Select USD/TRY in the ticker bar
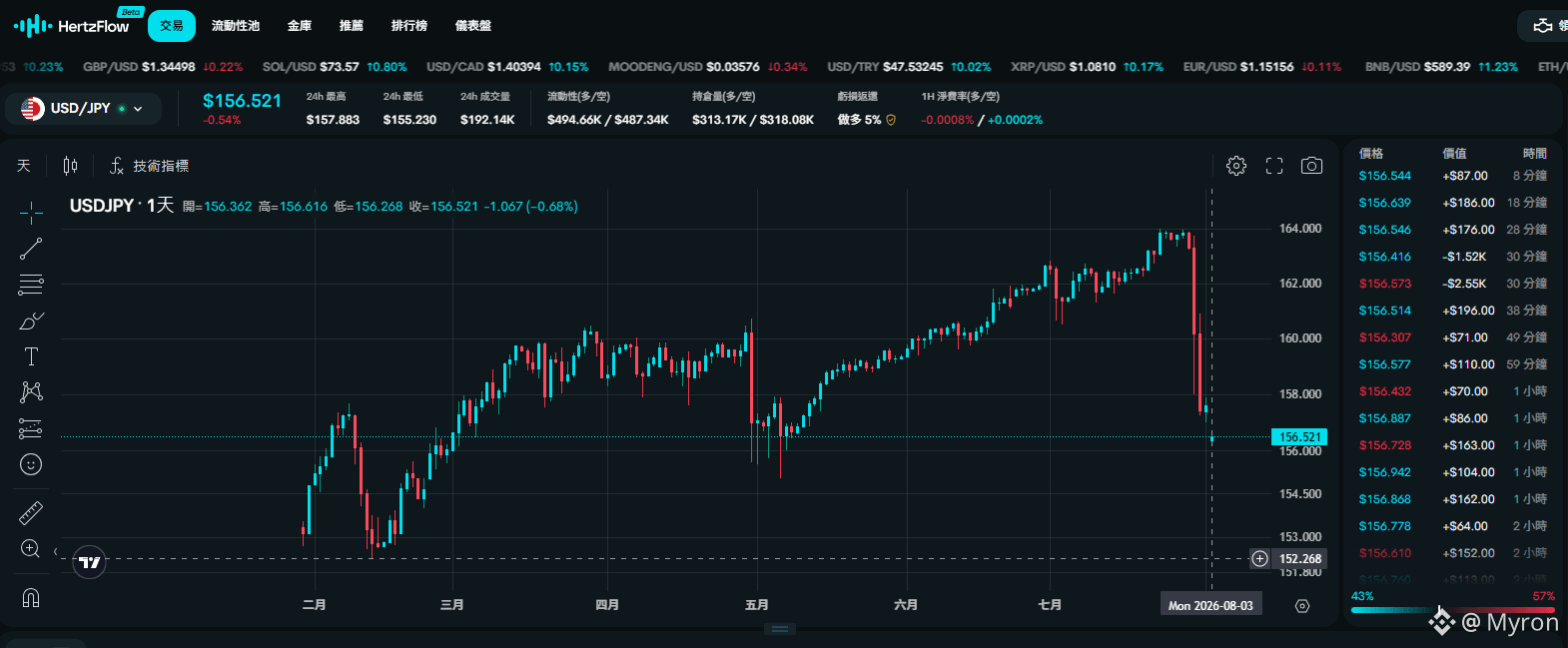Viewport: 1568px width, 648px height. 910,67
